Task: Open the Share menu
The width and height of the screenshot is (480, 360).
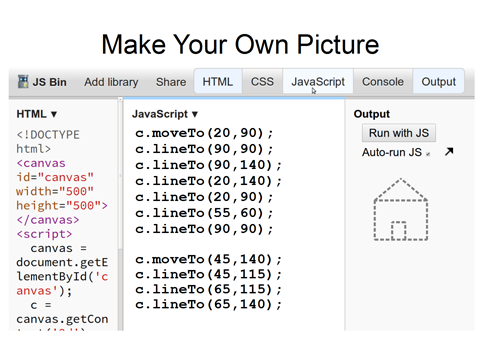Action: pos(171,82)
